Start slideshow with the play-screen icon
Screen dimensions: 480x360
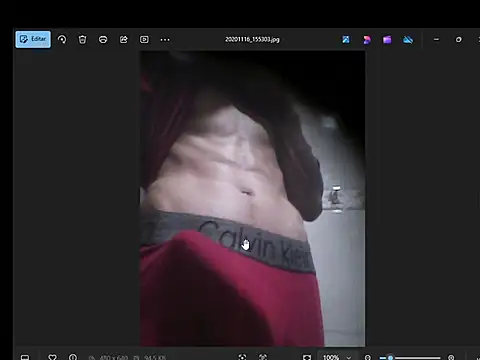tap(144, 40)
